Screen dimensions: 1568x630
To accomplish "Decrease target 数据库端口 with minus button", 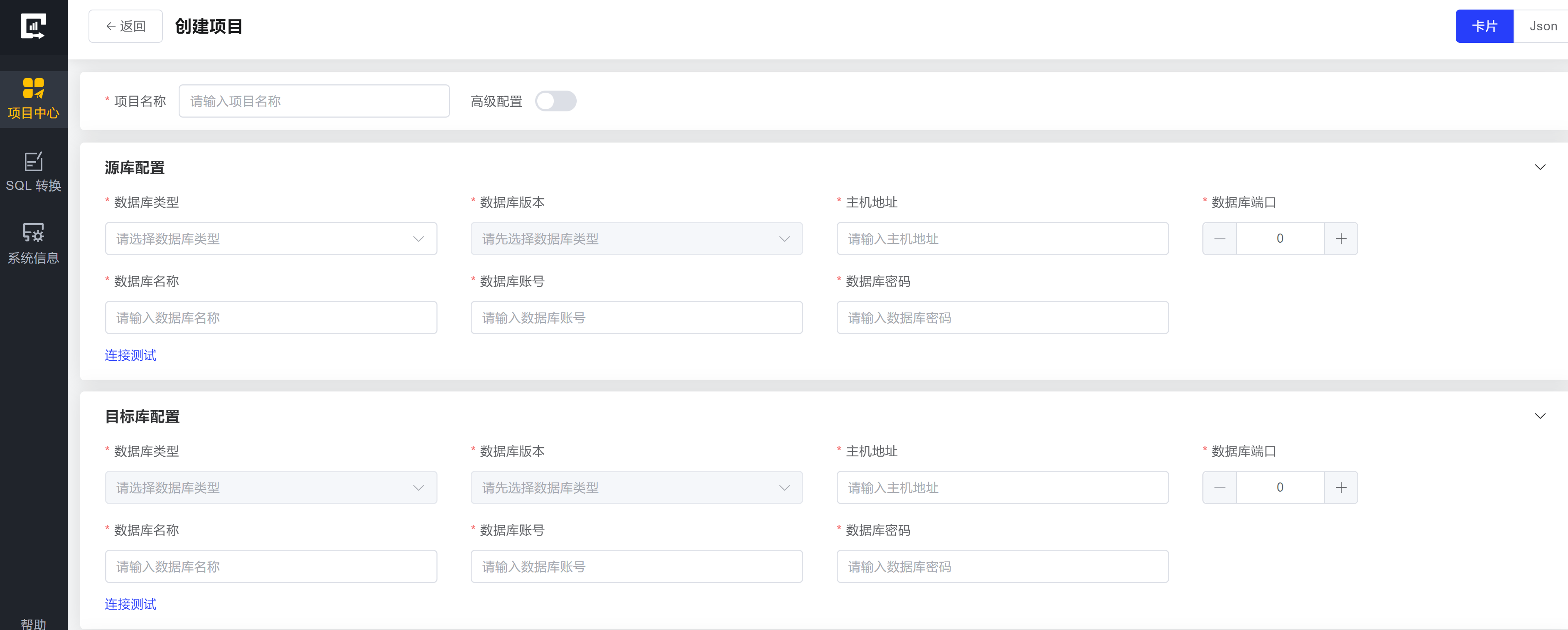I will tap(1219, 487).
